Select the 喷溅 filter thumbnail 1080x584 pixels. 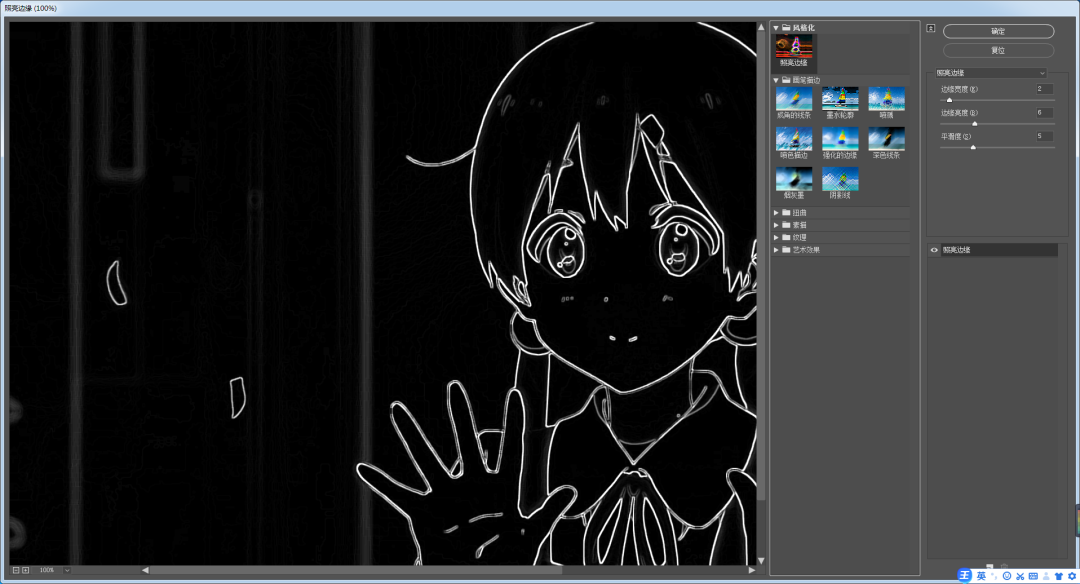point(886,99)
